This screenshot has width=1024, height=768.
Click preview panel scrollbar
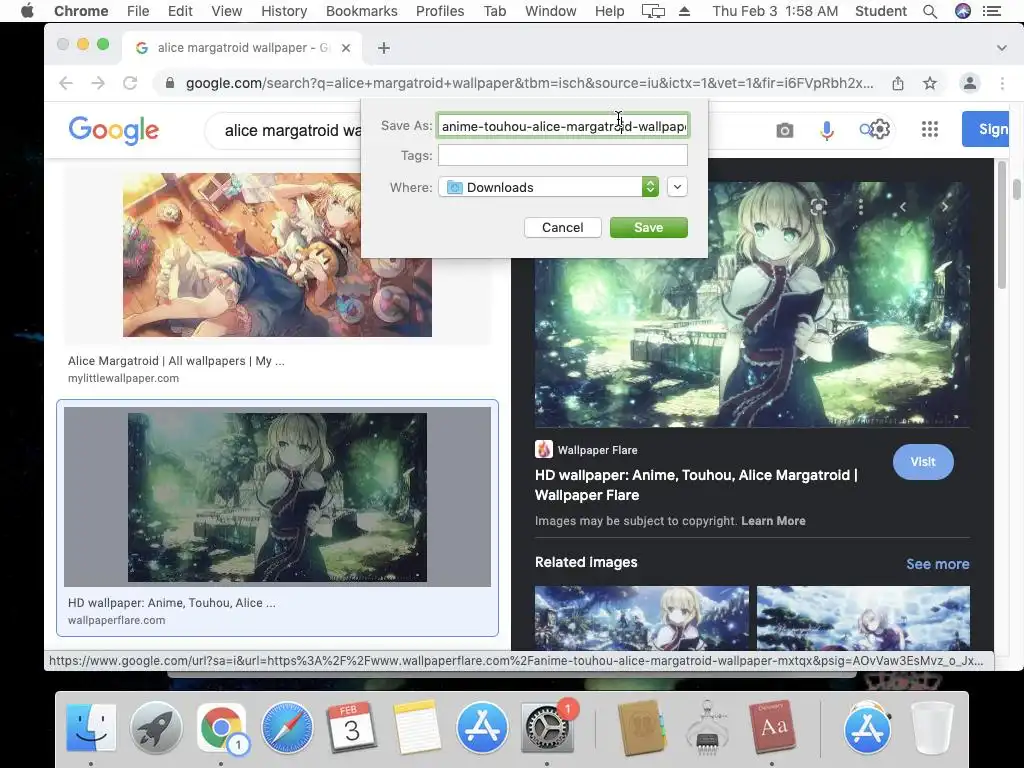[x=1002, y=224]
